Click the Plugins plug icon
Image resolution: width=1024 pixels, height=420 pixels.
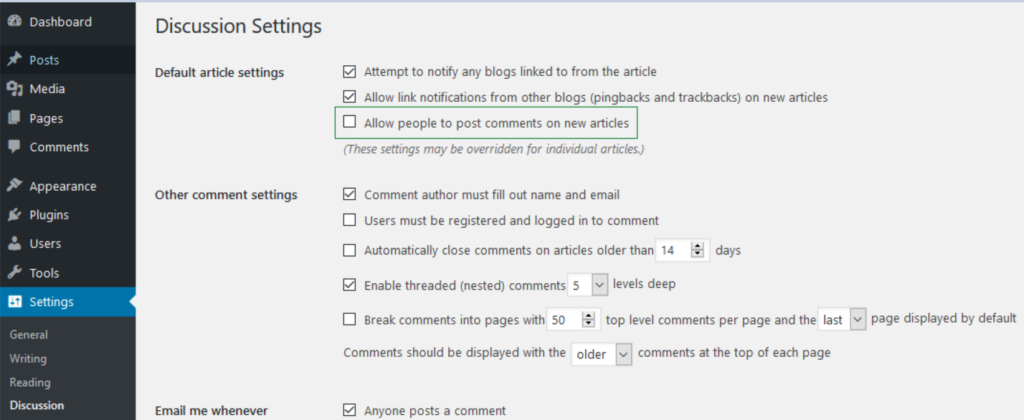[x=15, y=215]
